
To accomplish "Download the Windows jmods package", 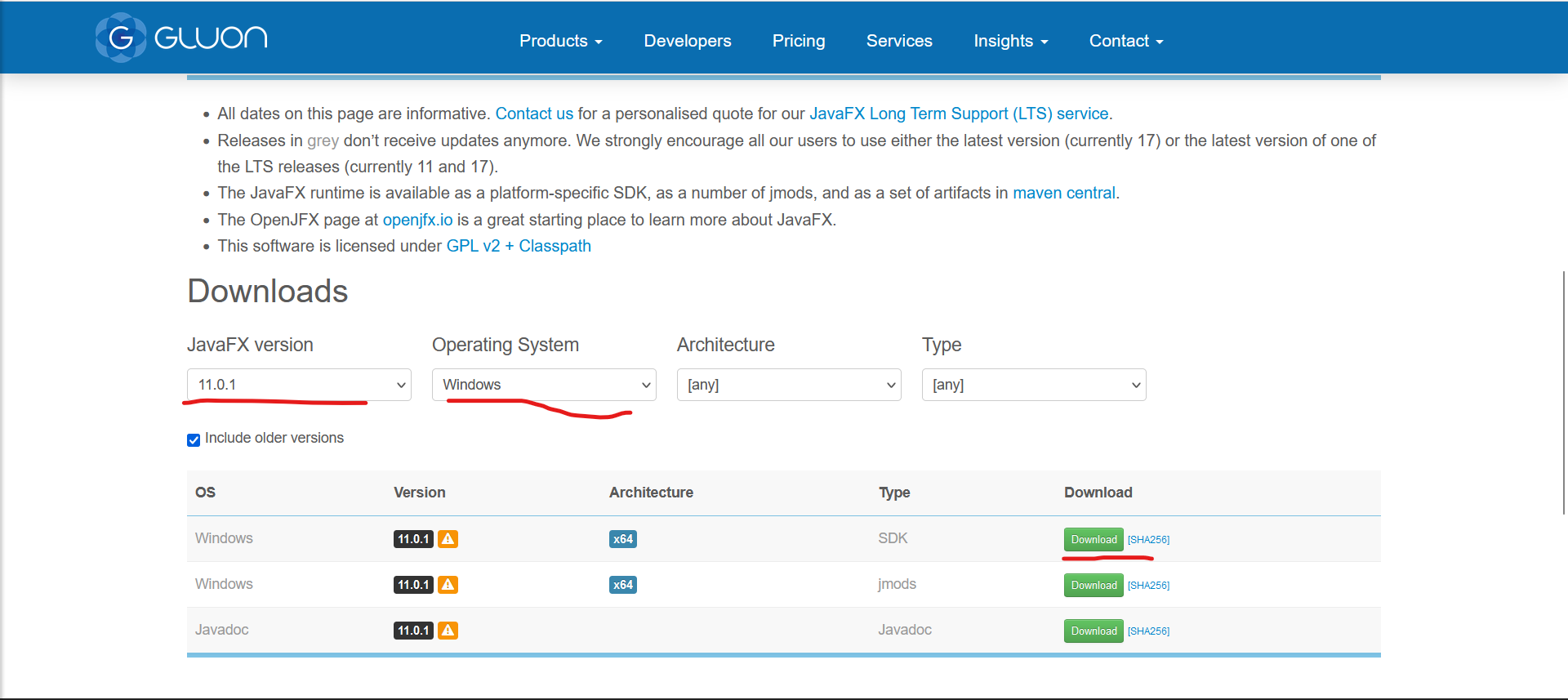I will (1094, 586).
